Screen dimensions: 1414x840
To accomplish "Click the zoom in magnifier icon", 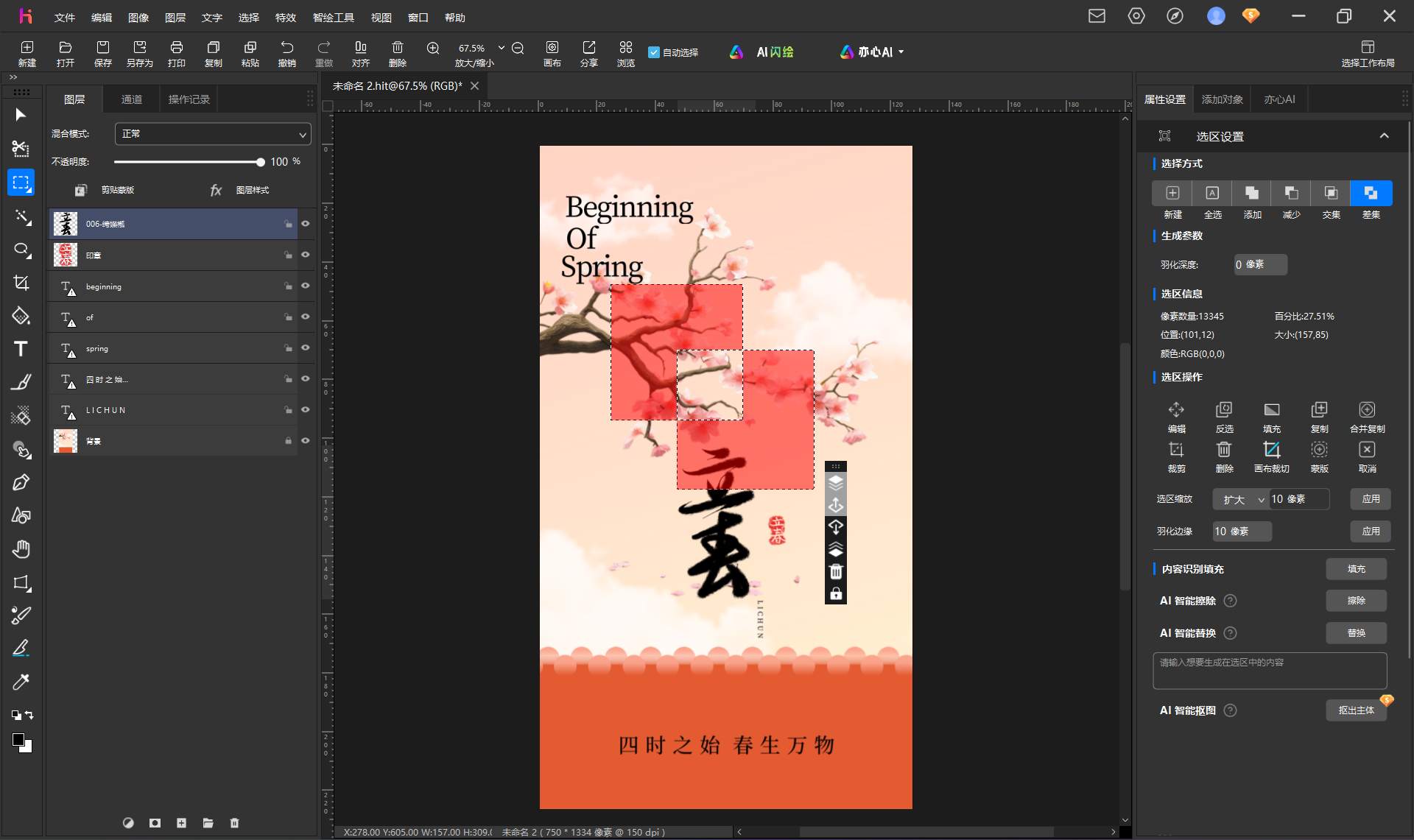I will click(x=433, y=48).
